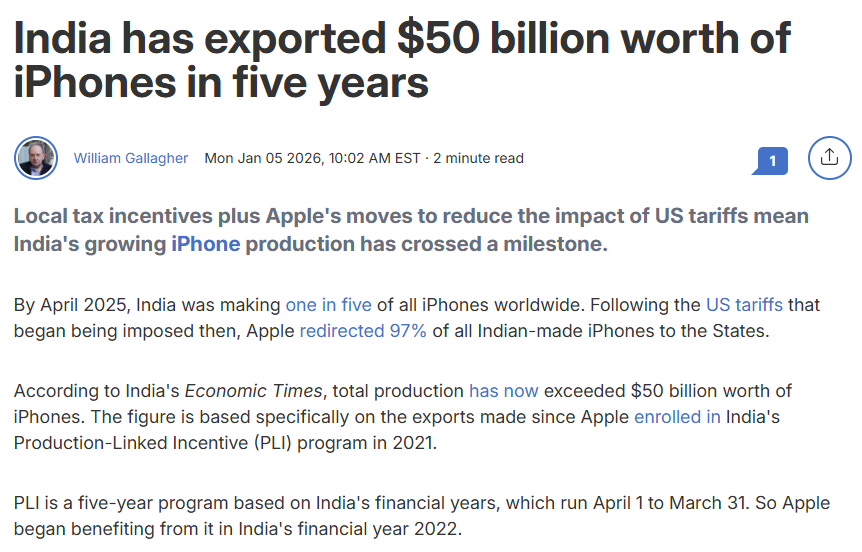Open the "one in five" link
Screen dimensions: 862x552
pyautogui.click(x=328, y=305)
